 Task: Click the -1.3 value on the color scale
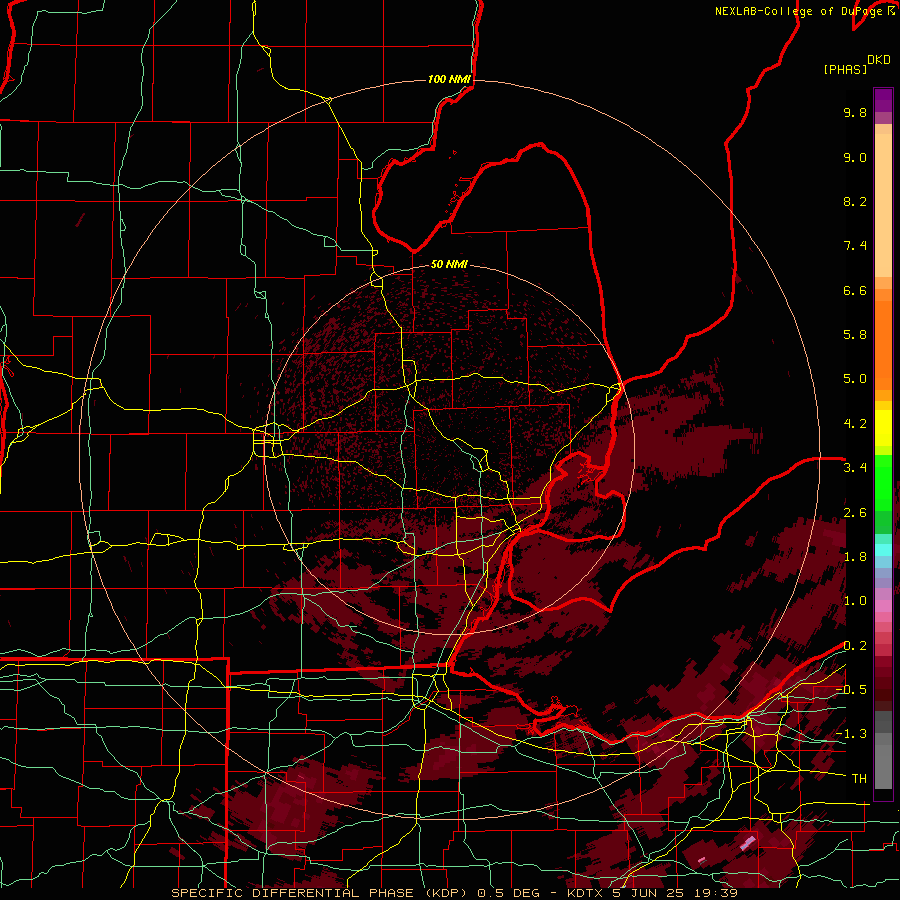coord(852,734)
